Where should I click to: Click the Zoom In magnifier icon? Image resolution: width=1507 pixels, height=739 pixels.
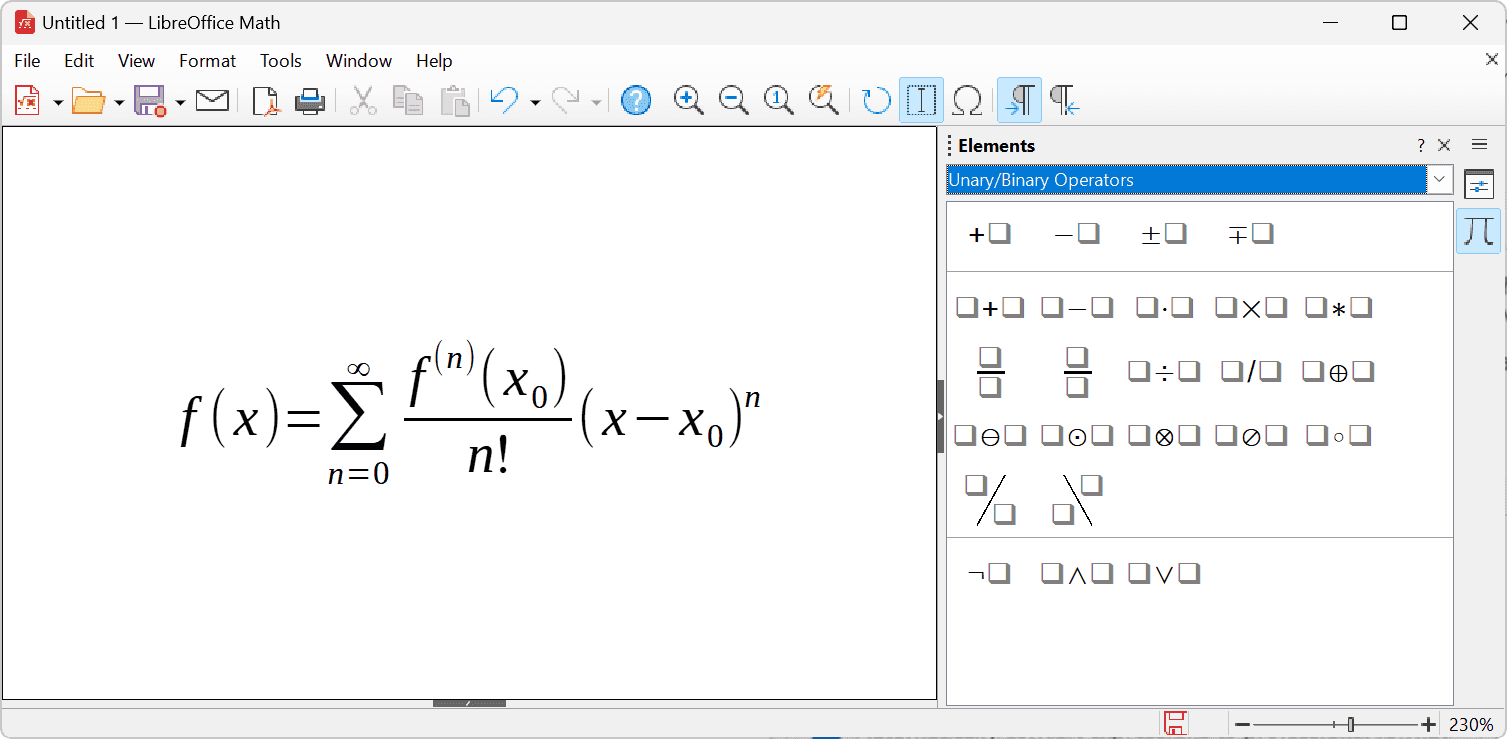[x=688, y=100]
